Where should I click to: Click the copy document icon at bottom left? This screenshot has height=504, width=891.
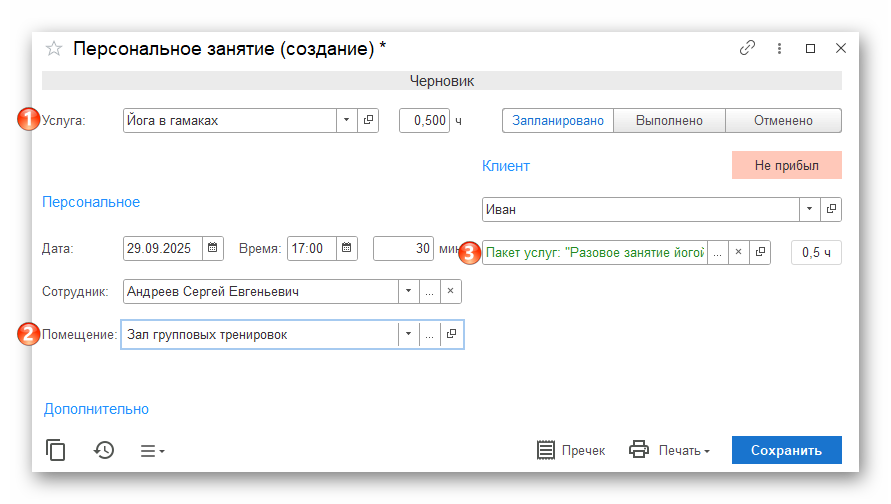pos(56,450)
